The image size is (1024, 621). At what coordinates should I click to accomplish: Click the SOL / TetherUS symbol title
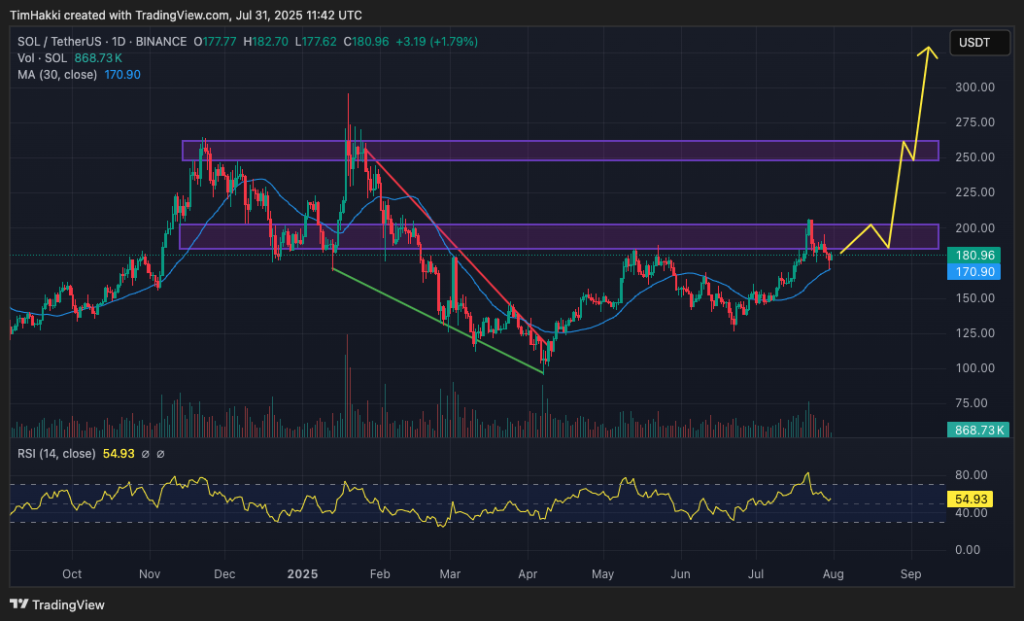(x=58, y=42)
